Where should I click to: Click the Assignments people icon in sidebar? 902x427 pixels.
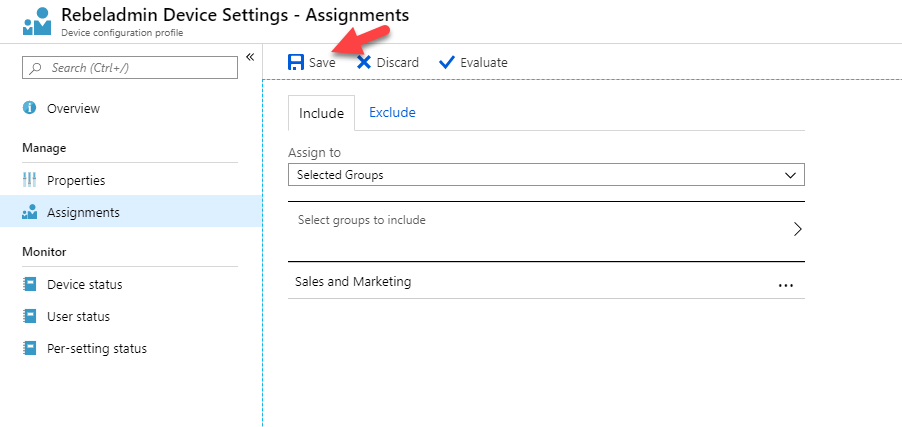tap(29, 212)
